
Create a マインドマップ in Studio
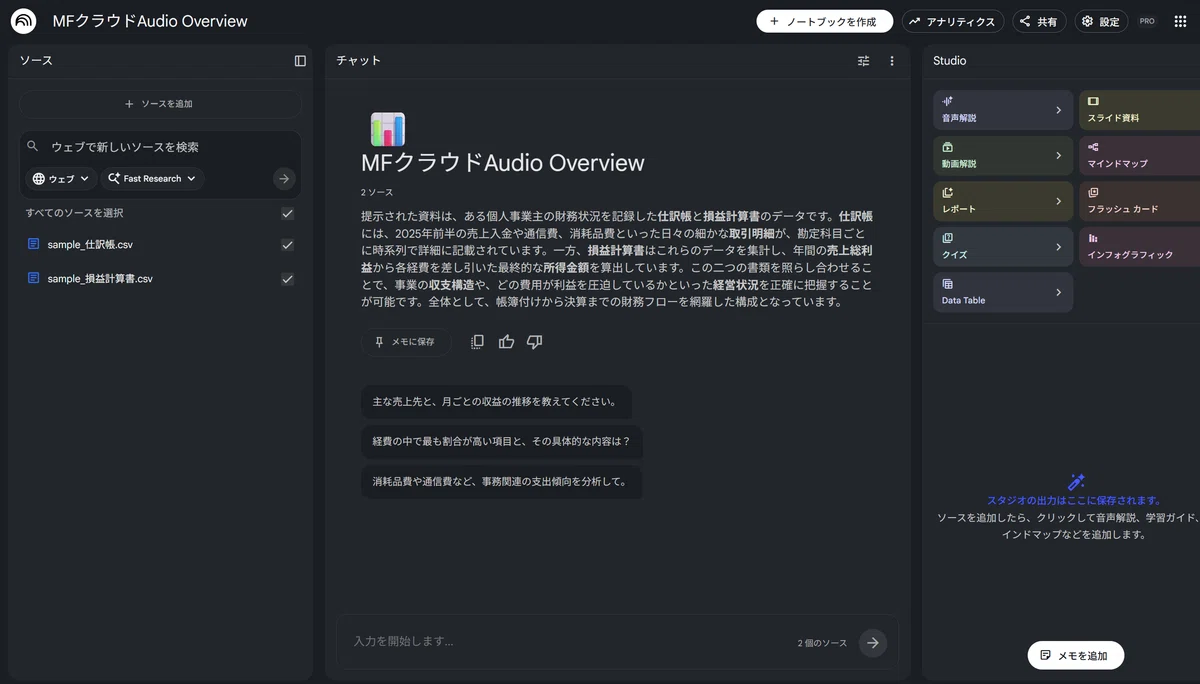point(1139,155)
